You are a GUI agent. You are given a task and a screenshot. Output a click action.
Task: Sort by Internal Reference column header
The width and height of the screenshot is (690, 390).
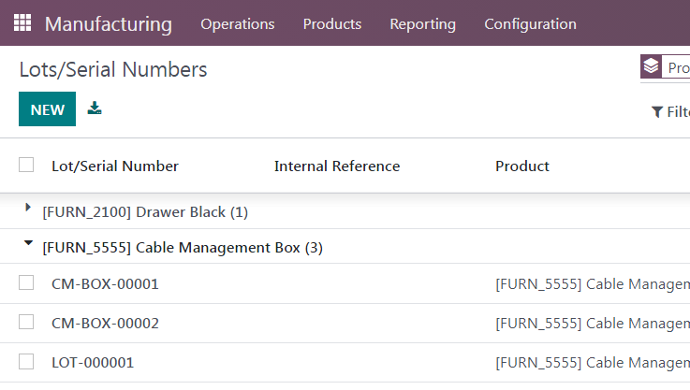(337, 166)
